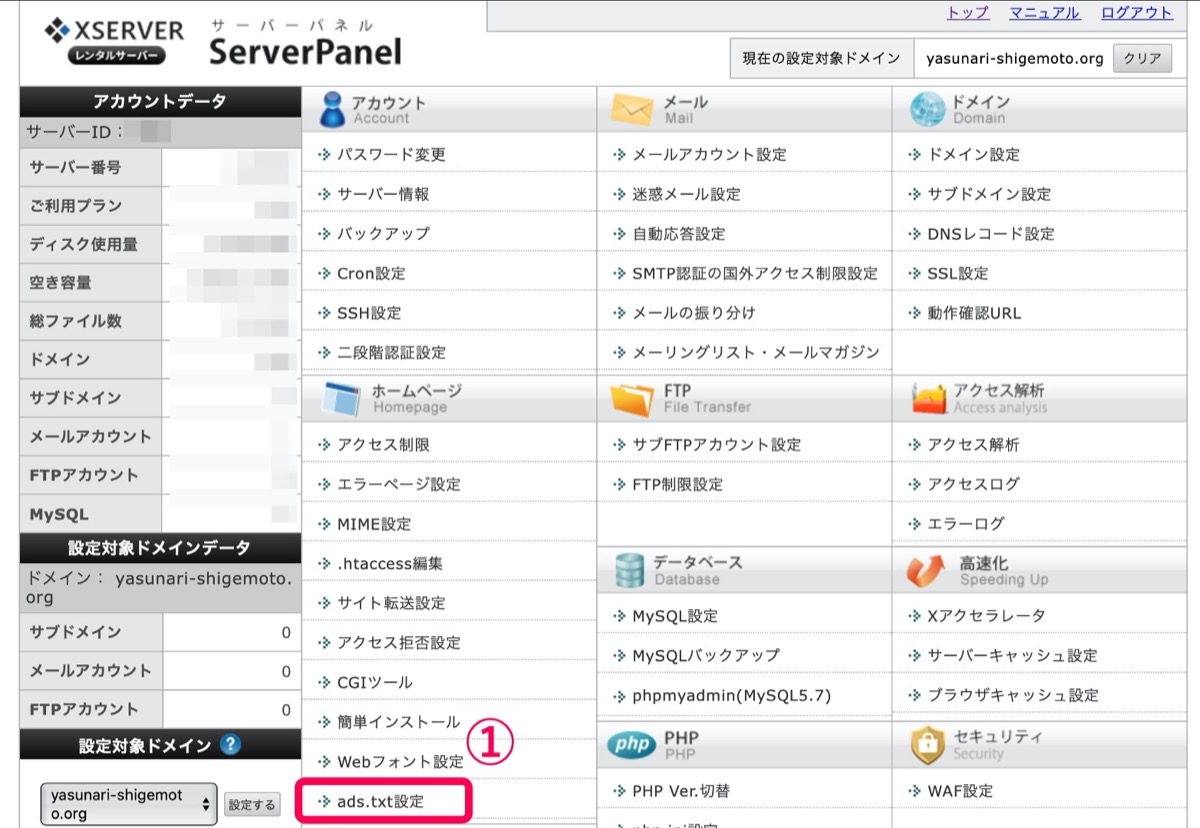Click the XSERVER logo
1200x828 pixels.
115,41
